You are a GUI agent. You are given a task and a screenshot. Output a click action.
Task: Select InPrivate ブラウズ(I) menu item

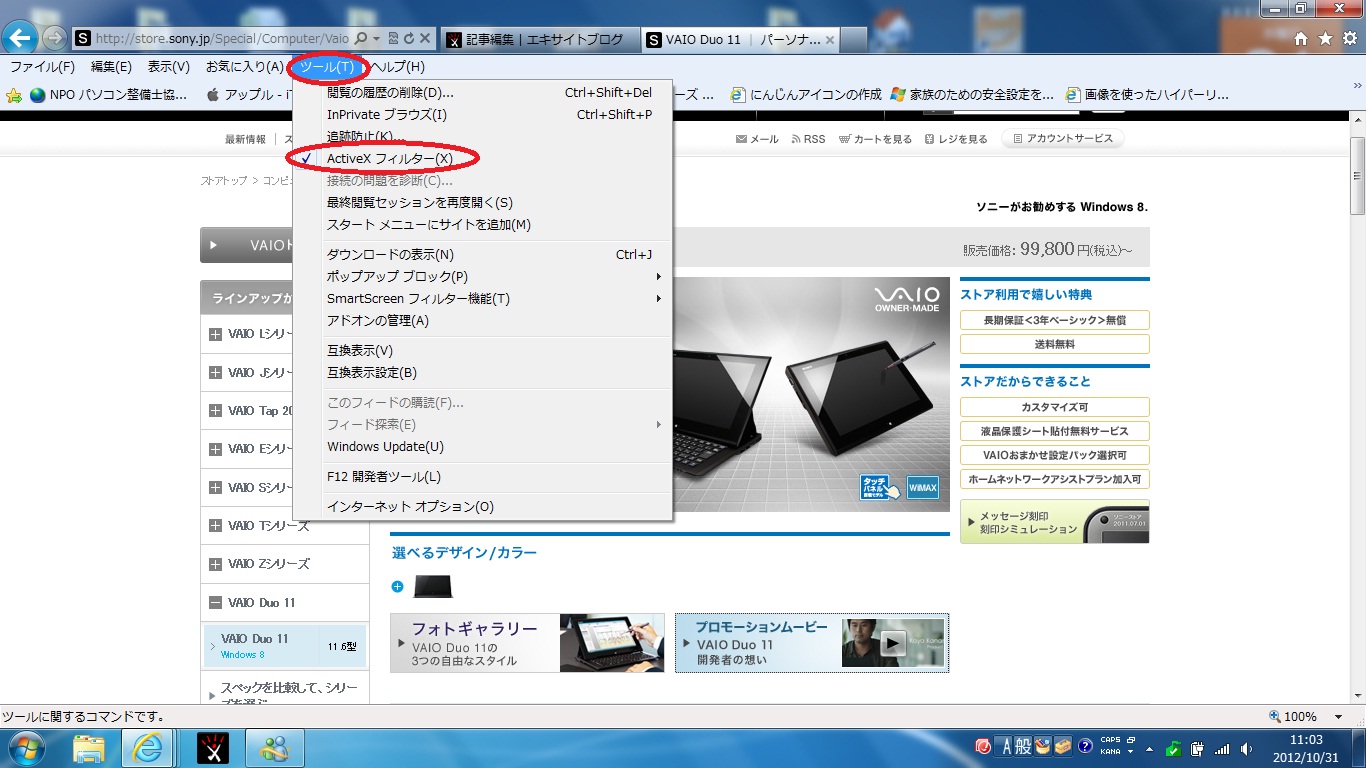[x=483, y=114]
